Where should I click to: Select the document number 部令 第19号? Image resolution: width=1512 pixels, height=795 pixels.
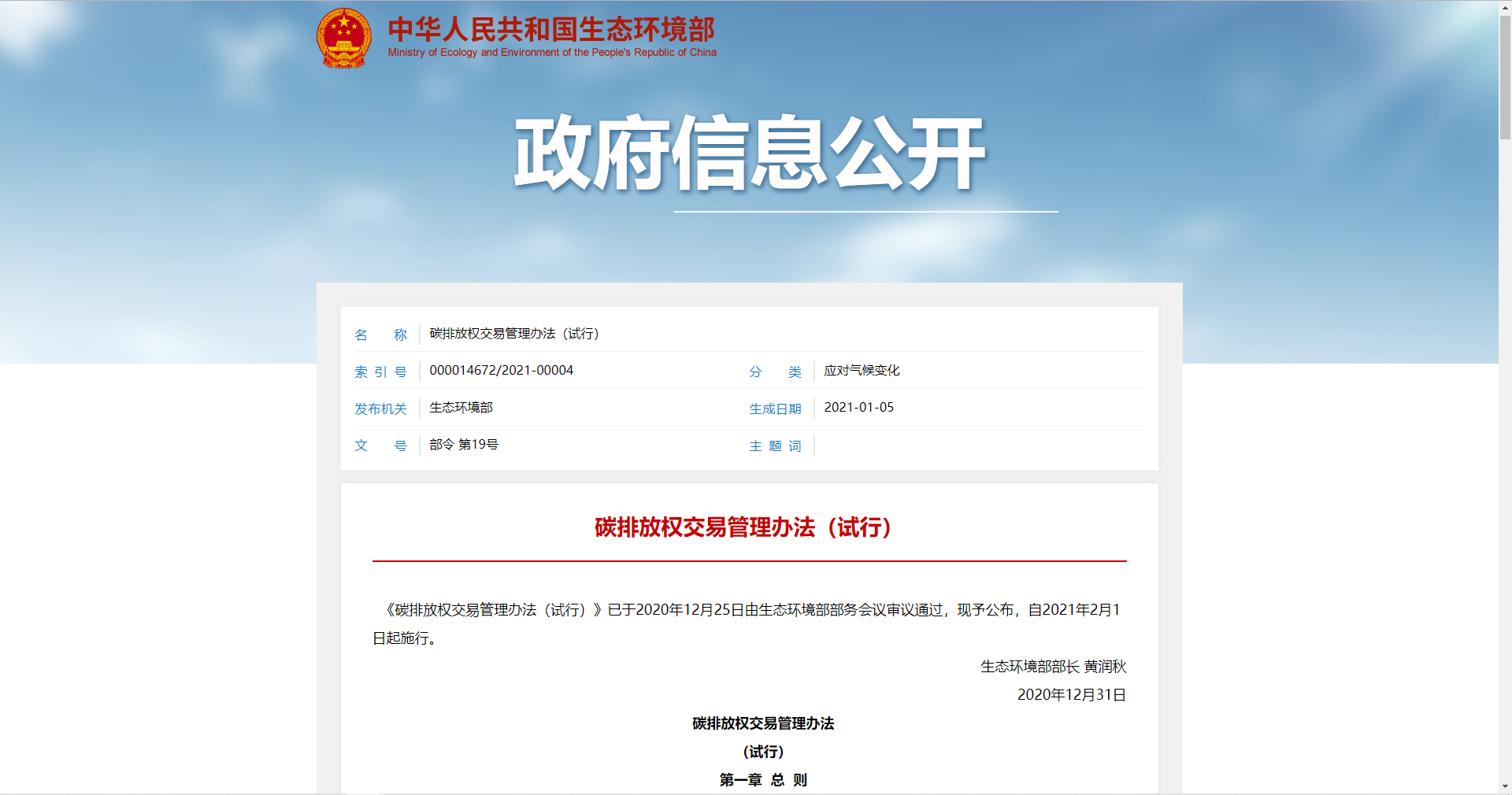tap(464, 445)
